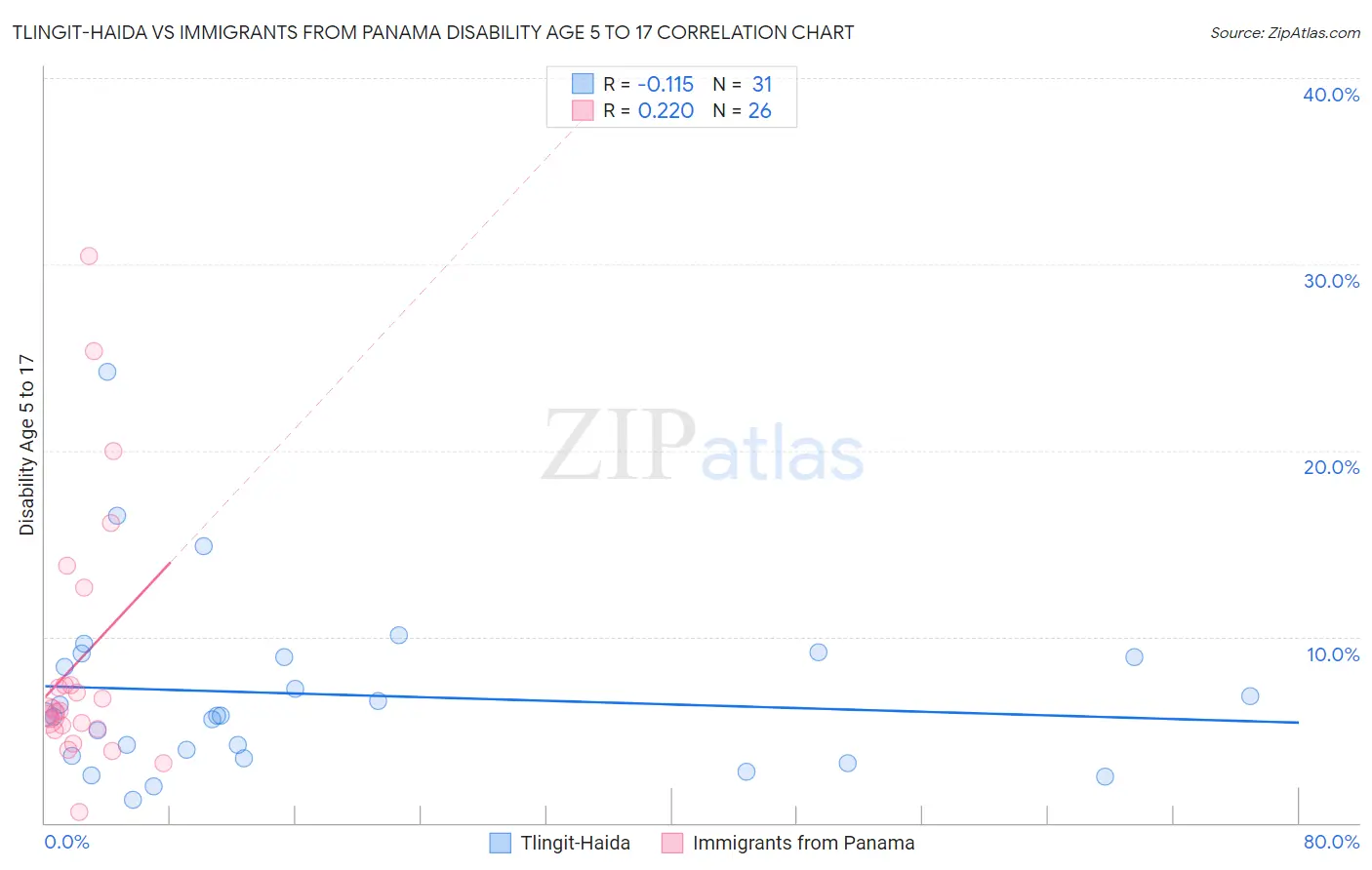Viewport: 1372px width, 870px height.
Task: Select the highest pink data point near 30%
Action: point(89,257)
